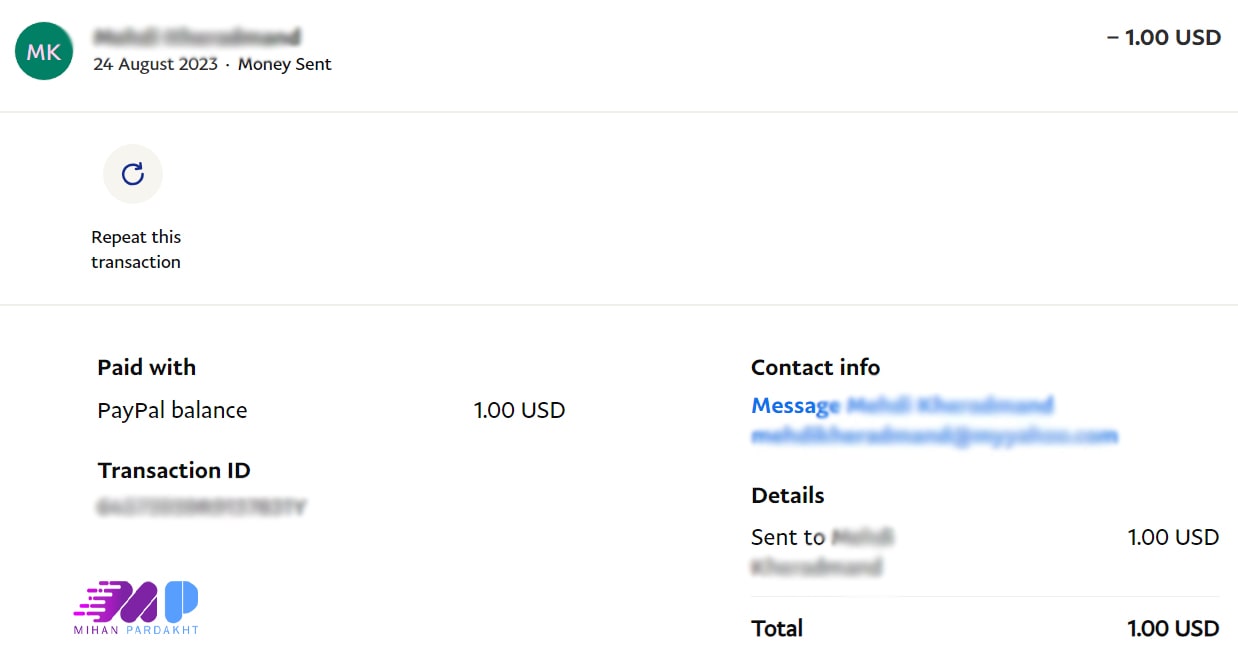Click the "Transaction ID" heading
This screenshot has height=655, width=1238.
pyautogui.click(x=174, y=470)
